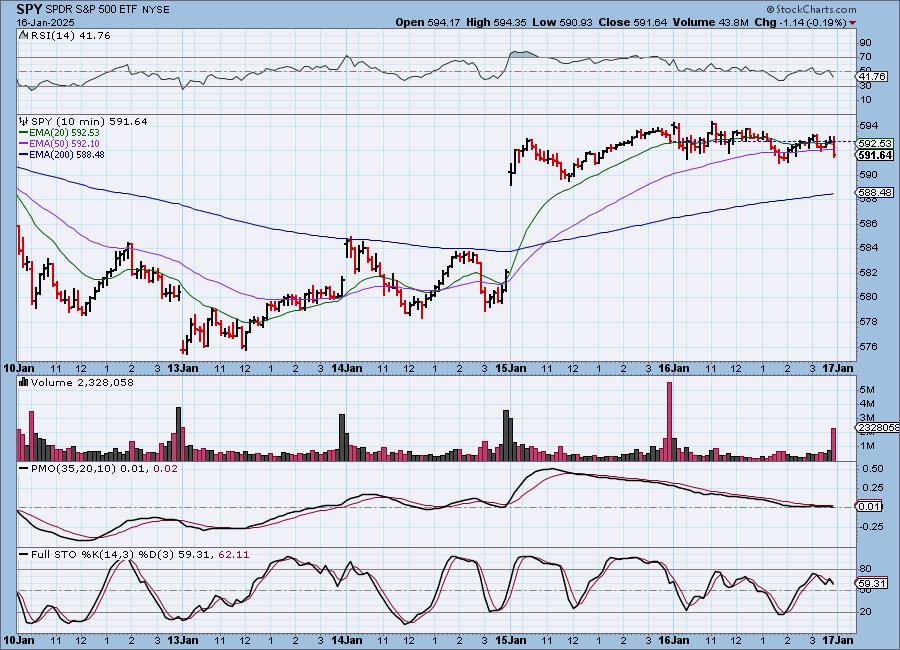Click the red down arrow beside Chg

point(852,23)
